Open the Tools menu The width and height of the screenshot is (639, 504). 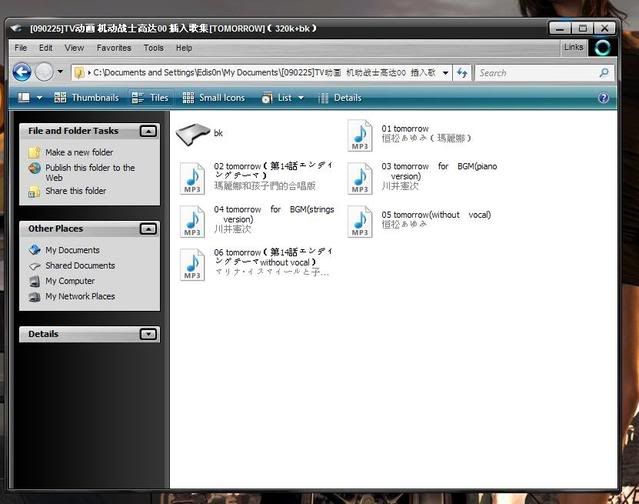pyautogui.click(x=153, y=47)
